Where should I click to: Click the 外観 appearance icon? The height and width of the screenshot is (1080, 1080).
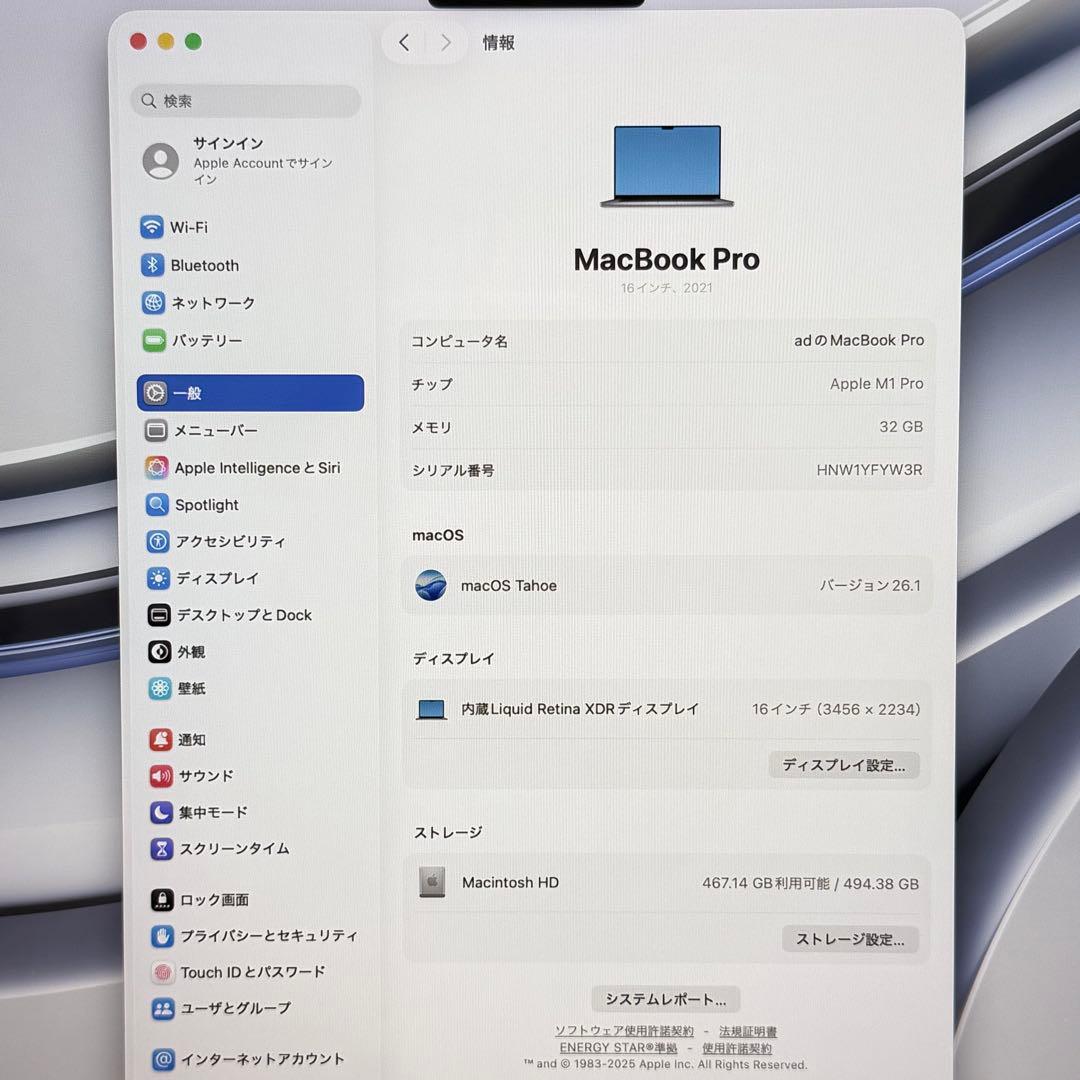(x=160, y=652)
